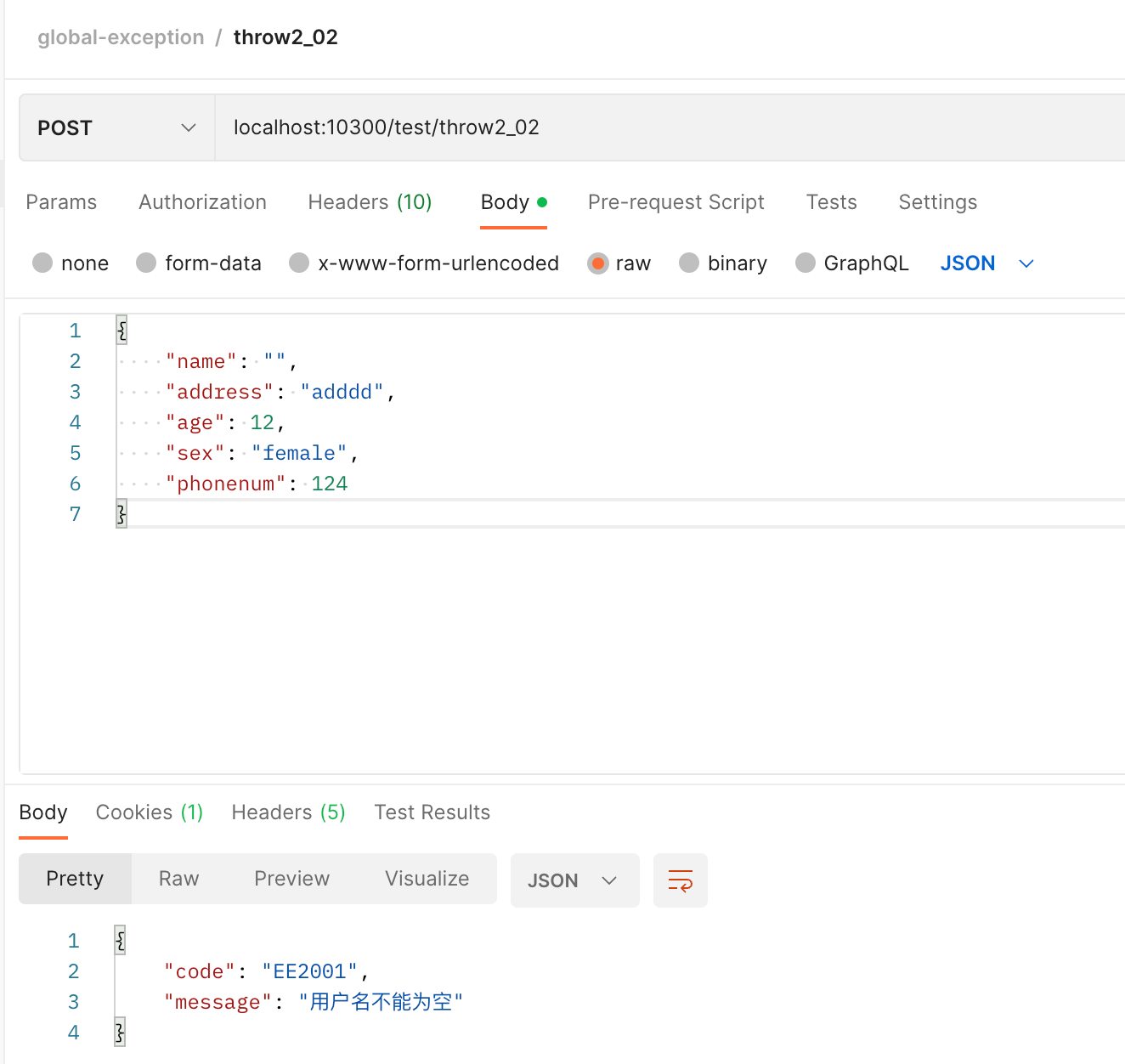This screenshot has width=1125, height=1064.
Task: Go to the Pre-request Script tab
Action: click(676, 202)
